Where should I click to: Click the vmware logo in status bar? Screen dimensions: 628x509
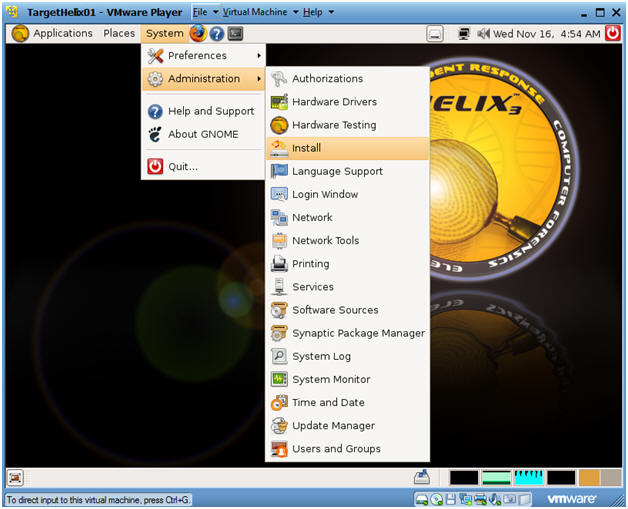coord(572,499)
